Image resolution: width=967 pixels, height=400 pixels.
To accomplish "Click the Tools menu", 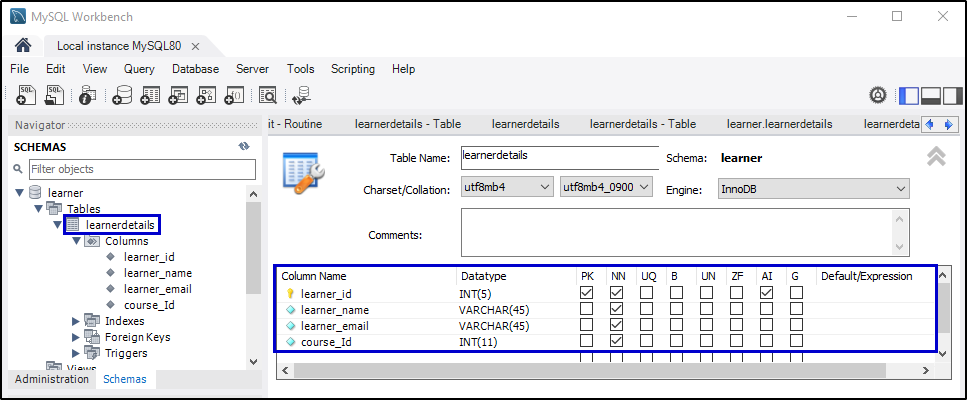I will [x=300, y=69].
